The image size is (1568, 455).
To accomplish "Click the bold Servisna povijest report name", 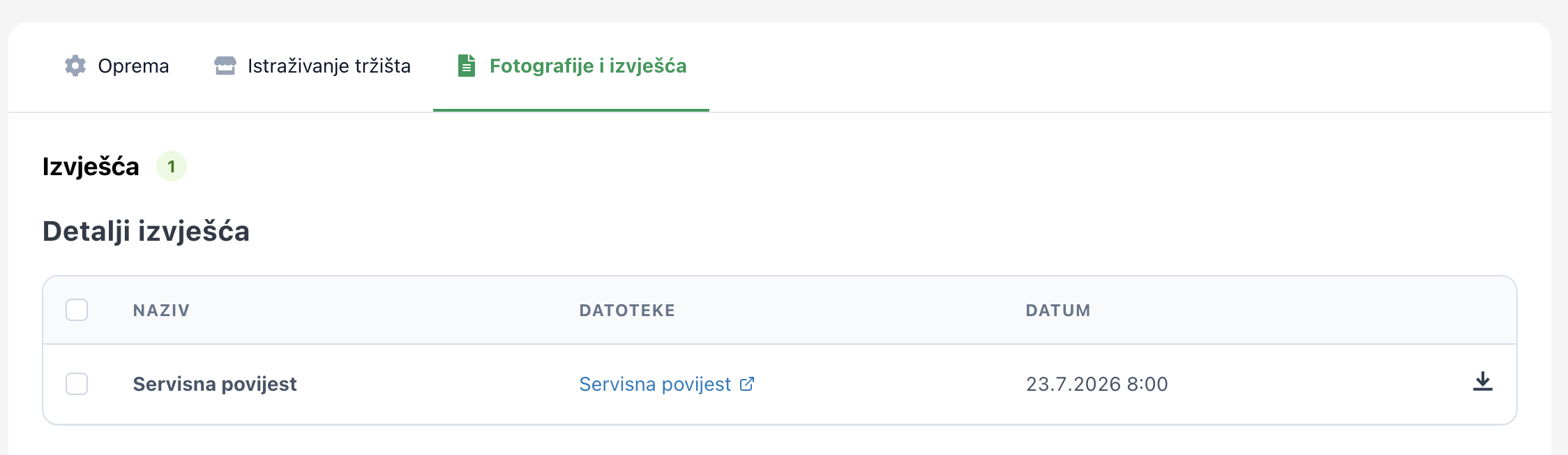I will tap(215, 384).
